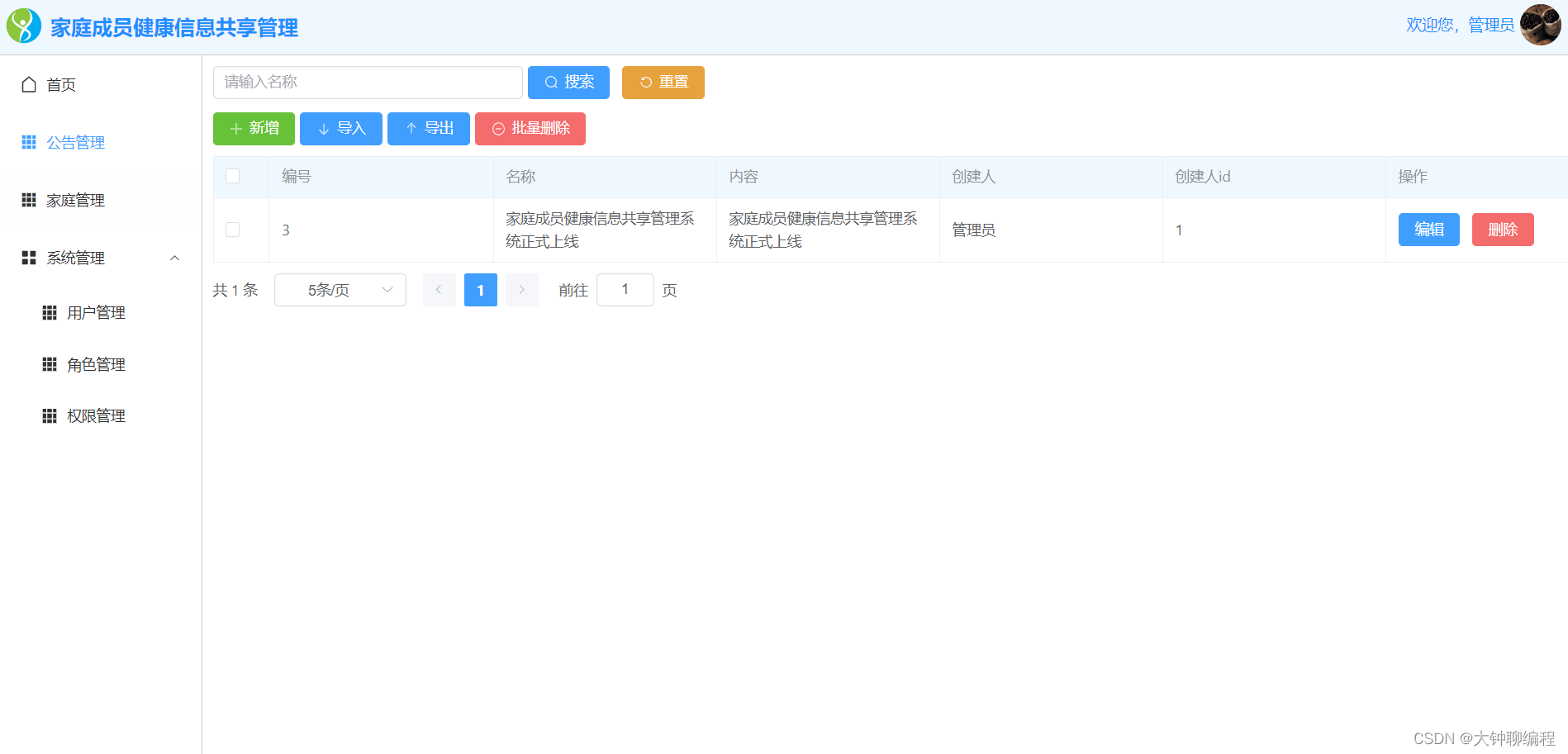Image resolution: width=1568 pixels, height=754 pixels.
Task: Click the 删除 button on row 3
Action: 1502,230
